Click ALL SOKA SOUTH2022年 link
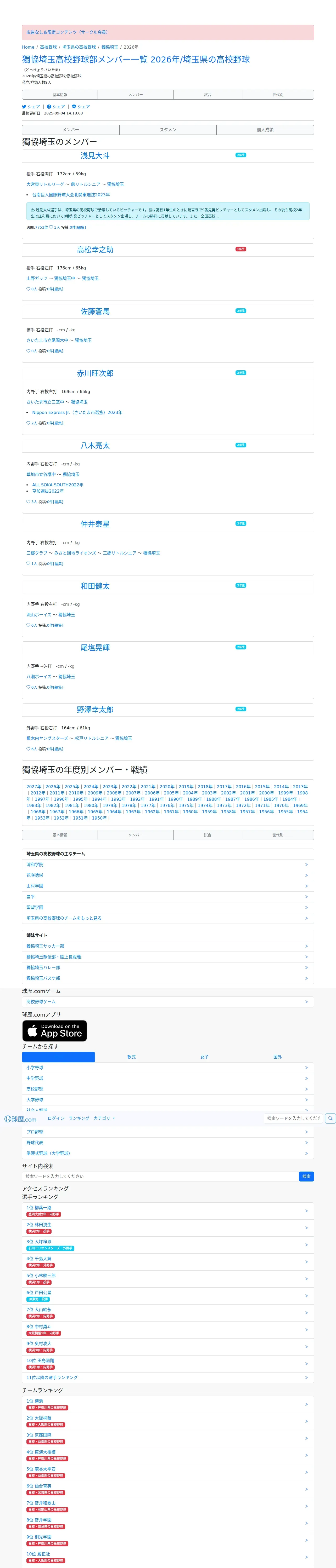This screenshot has height=1568, width=336. 57,485
